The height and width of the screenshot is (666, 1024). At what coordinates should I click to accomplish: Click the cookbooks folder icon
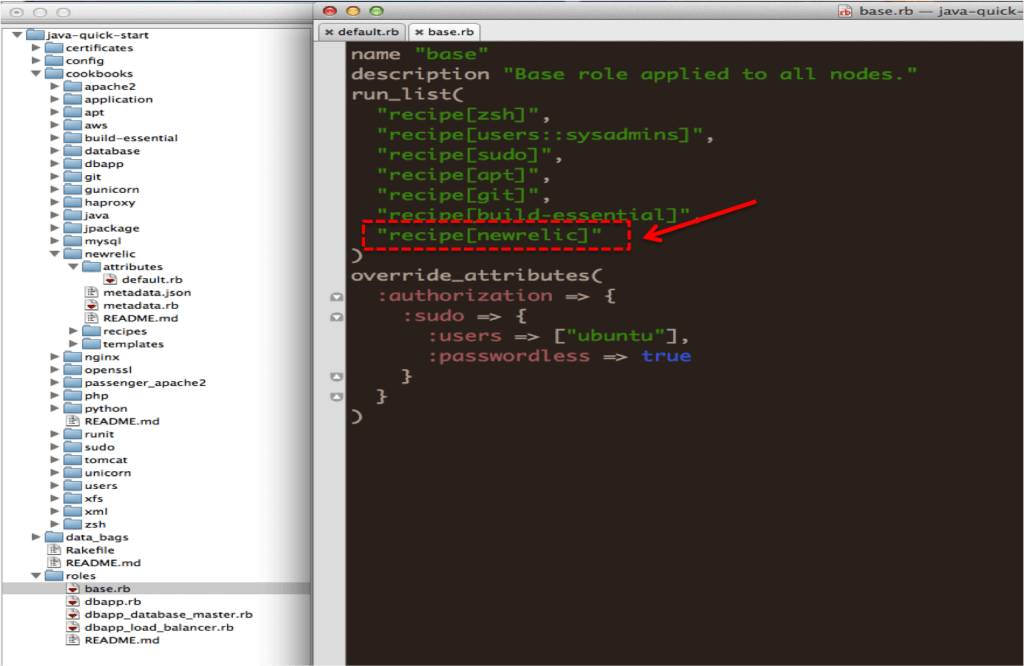coord(55,74)
